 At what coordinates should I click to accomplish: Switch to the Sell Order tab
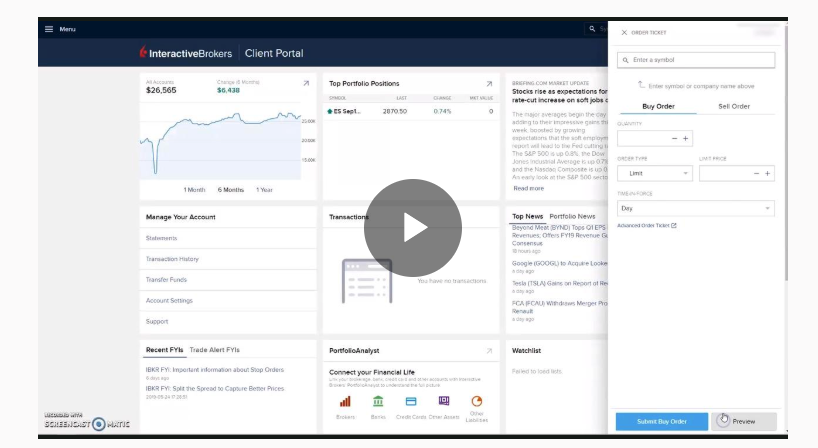734,106
